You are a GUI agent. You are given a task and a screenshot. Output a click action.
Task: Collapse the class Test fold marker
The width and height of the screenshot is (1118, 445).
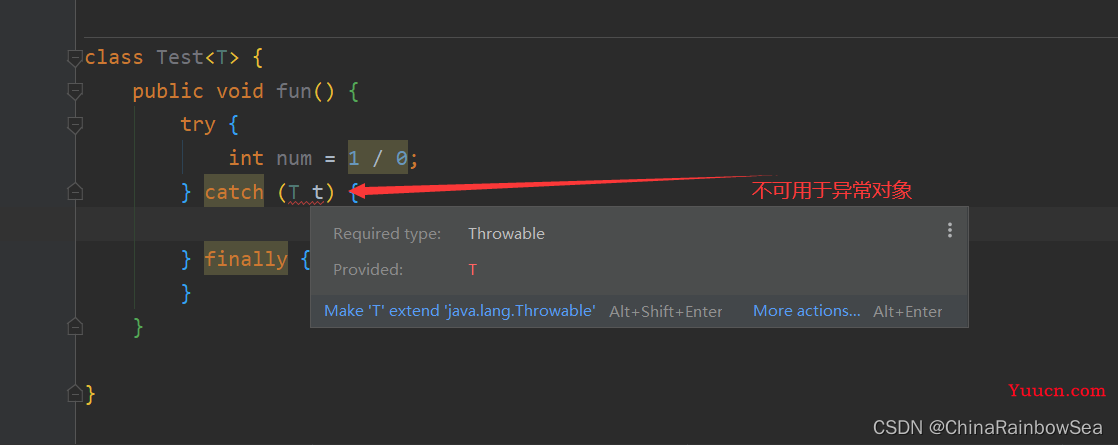point(75,58)
